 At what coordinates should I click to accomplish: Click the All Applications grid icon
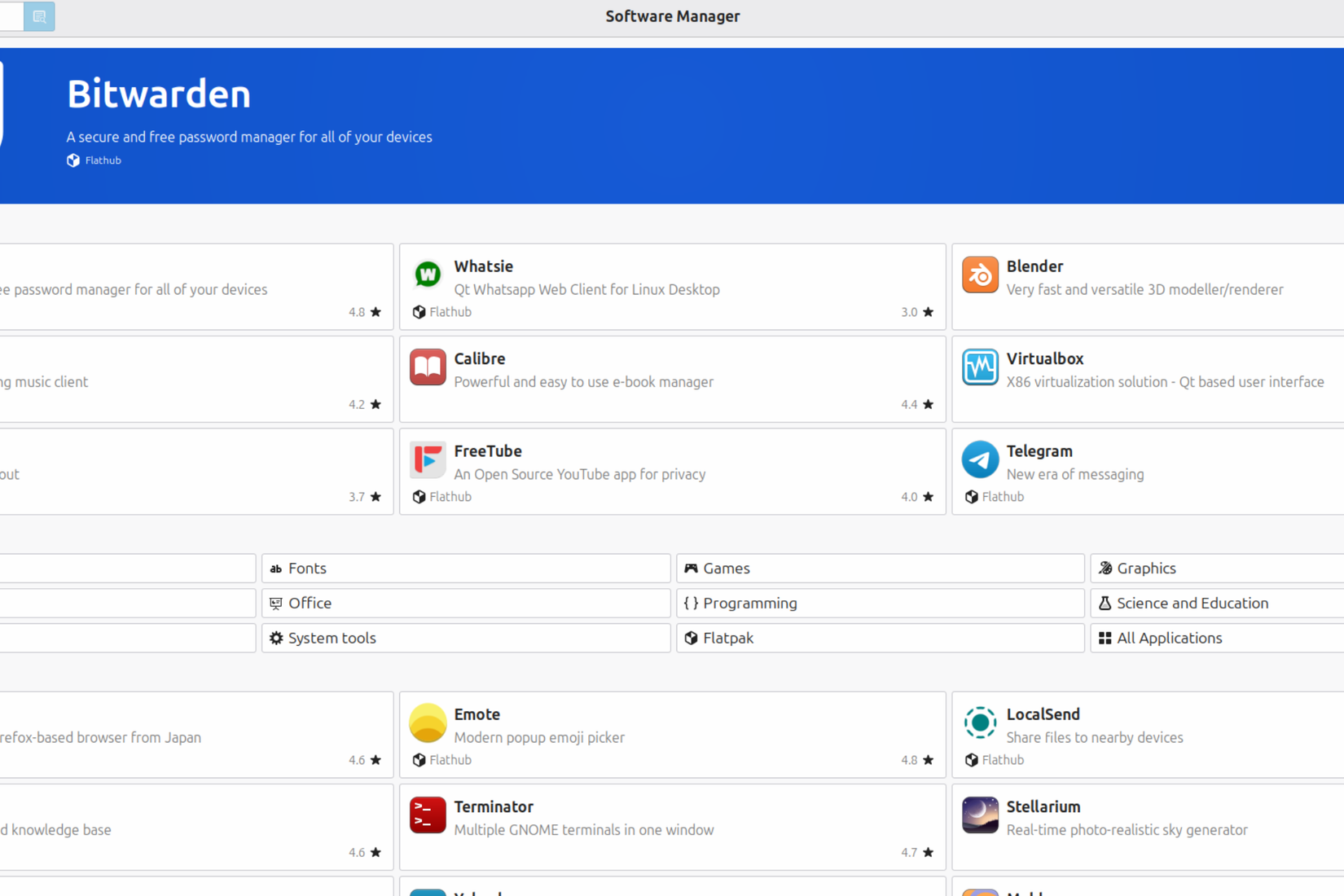tap(1105, 639)
